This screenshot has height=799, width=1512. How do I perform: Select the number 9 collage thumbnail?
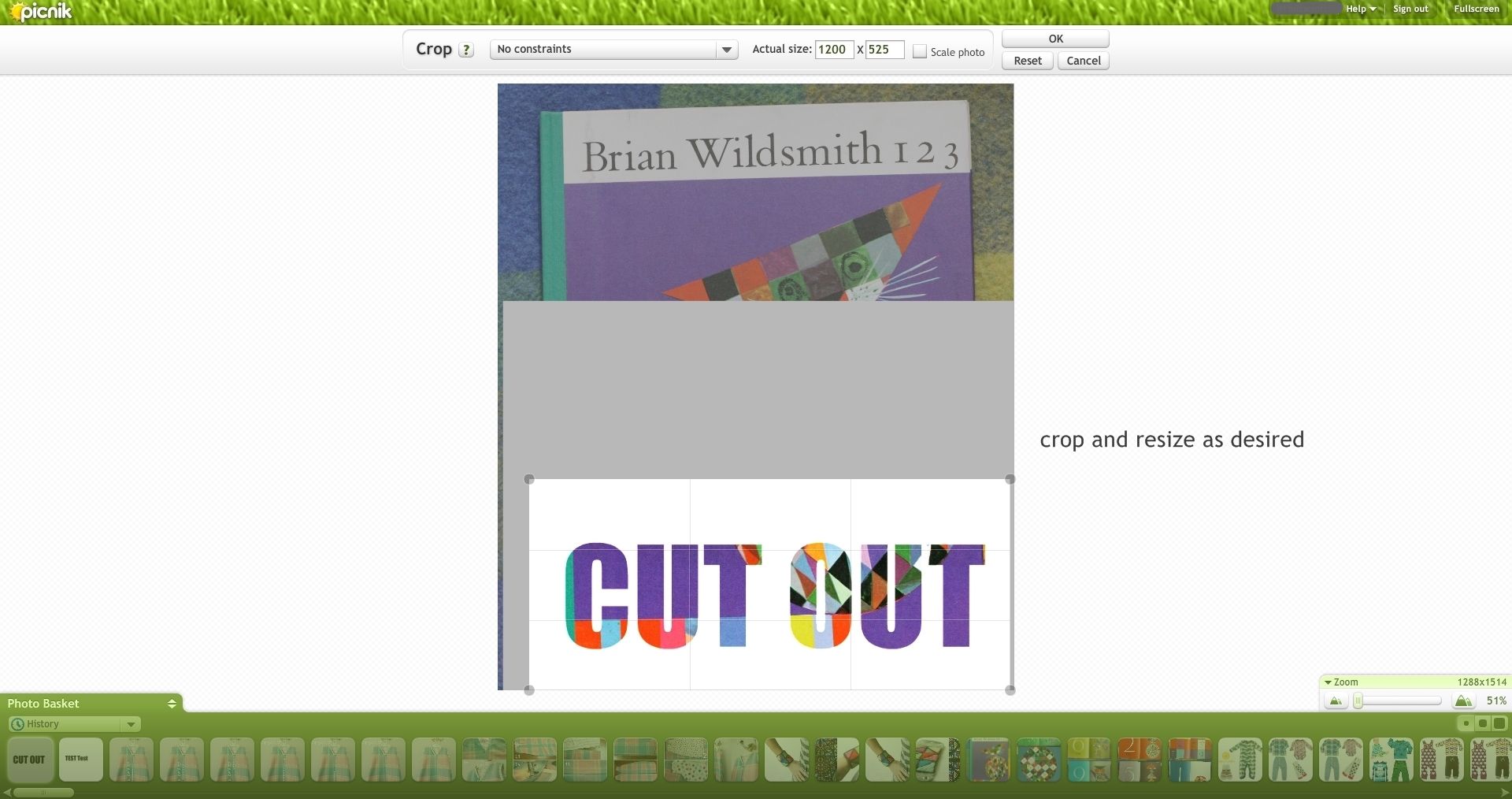tap(1088, 760)
